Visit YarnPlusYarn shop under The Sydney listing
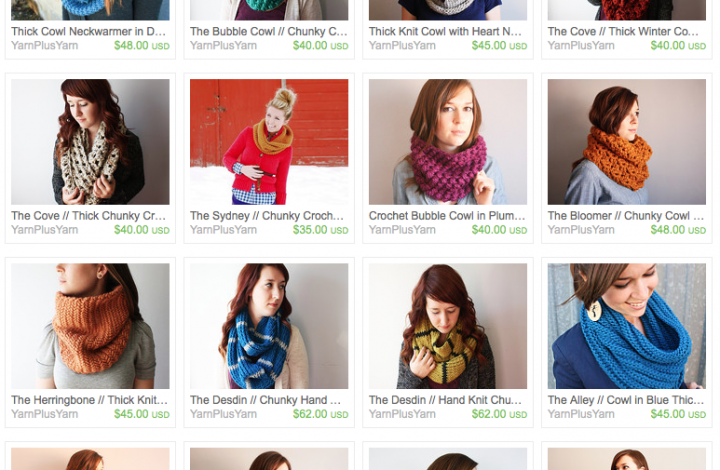720x470 pixels. (x=223, y=229)
